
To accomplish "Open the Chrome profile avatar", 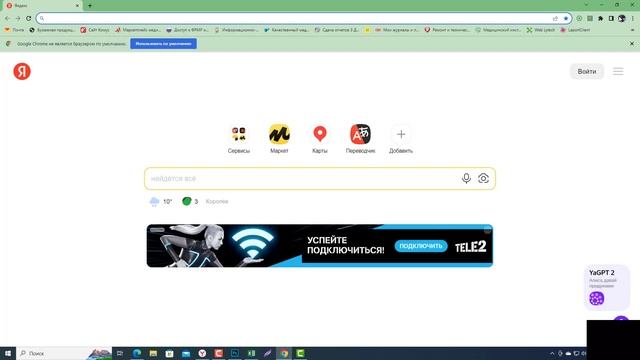I will click(622, 18).
